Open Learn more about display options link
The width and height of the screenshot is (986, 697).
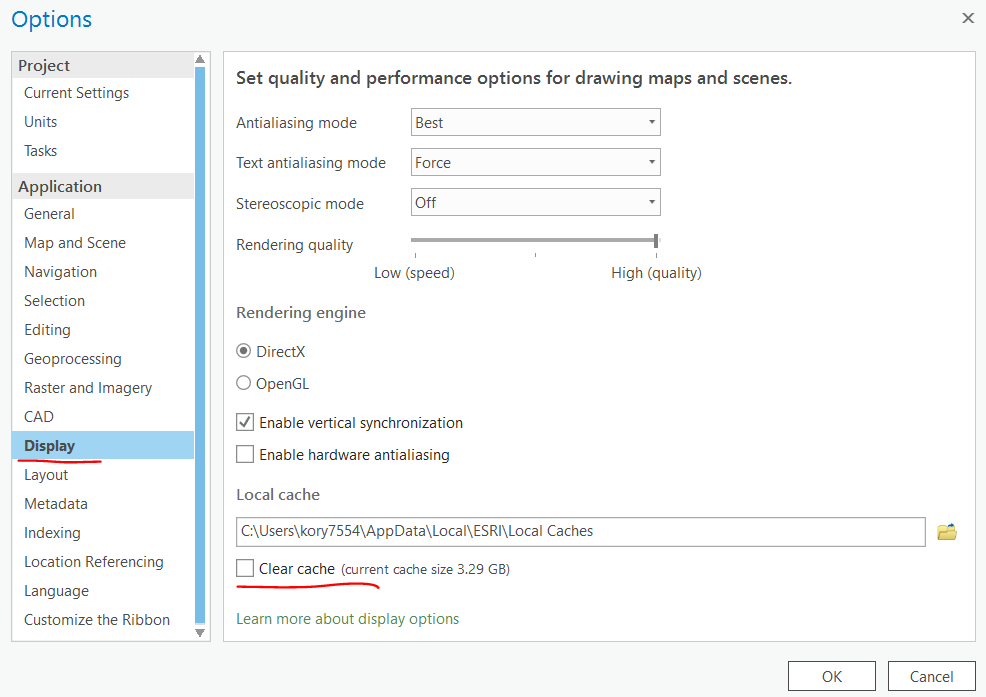coord(347,619)
